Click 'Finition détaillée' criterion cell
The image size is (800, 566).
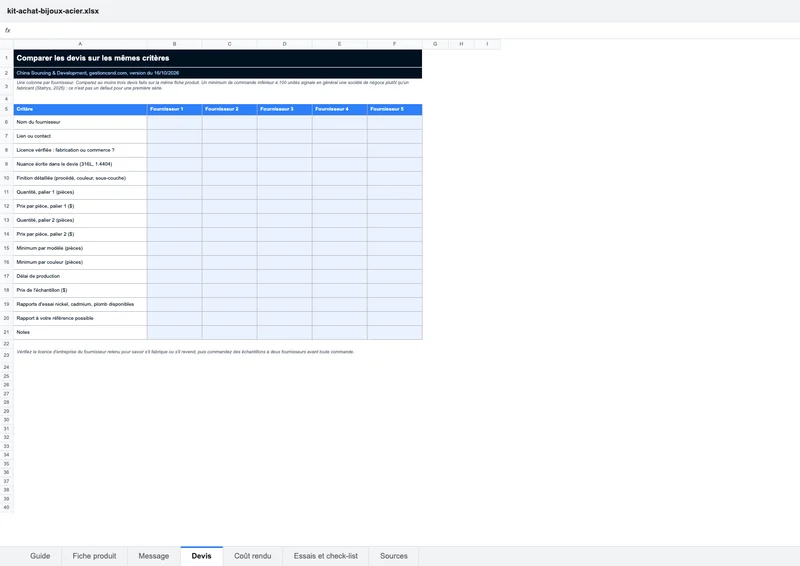80,178
